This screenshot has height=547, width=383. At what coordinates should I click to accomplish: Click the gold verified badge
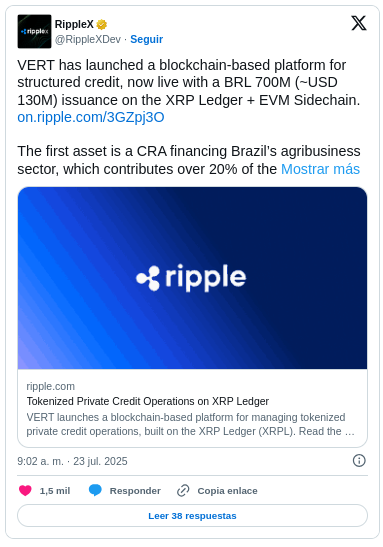(x=102, y=24)
